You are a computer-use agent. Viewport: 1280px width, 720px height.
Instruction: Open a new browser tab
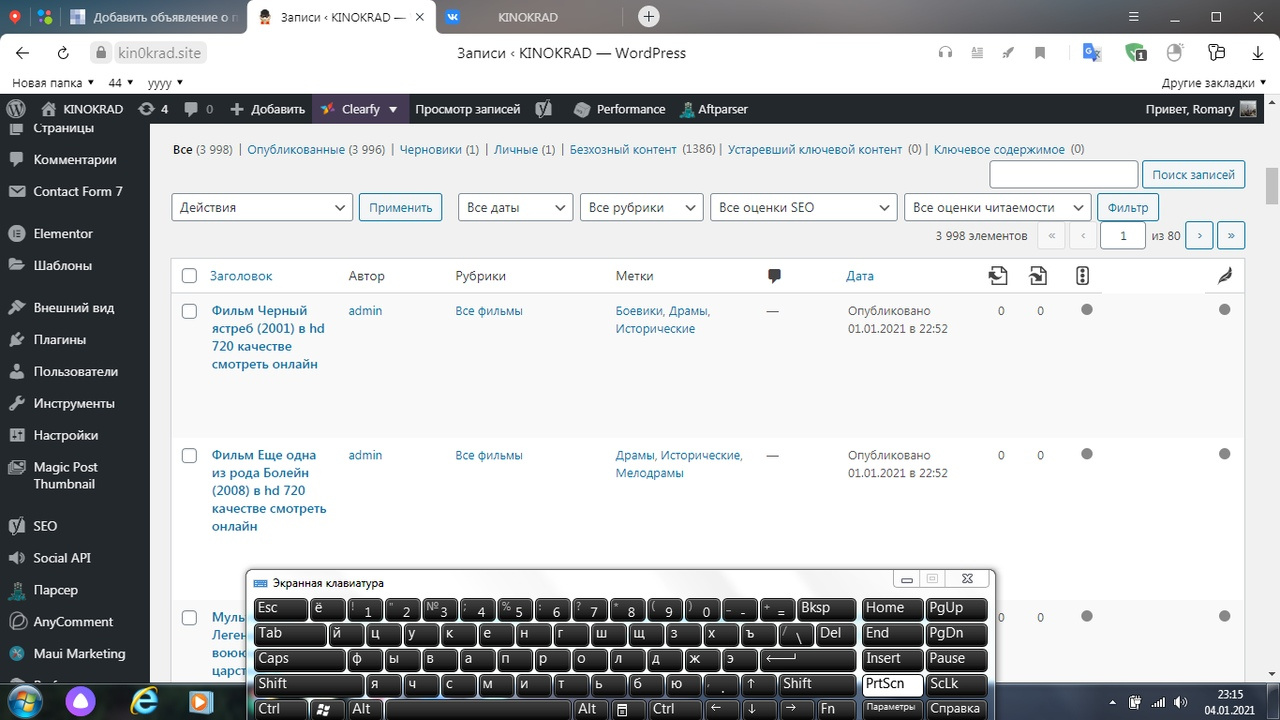649,17
